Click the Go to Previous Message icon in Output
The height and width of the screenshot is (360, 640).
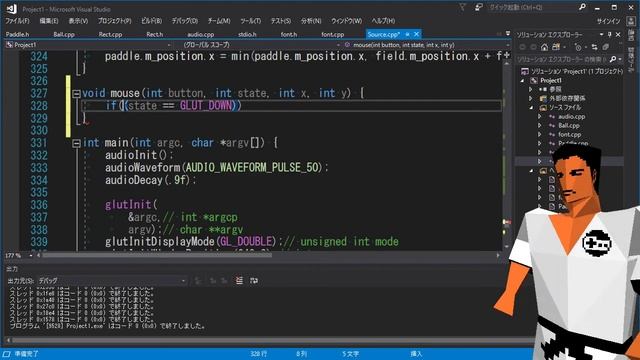pyautogui.click(x=213, y=280)
